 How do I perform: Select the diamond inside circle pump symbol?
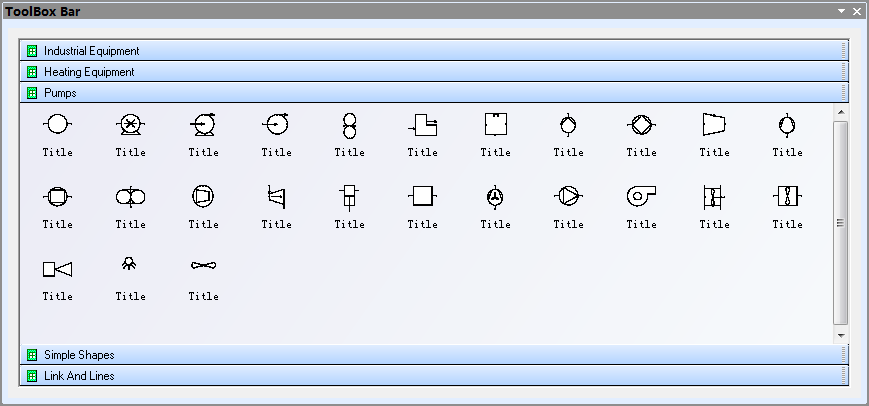click(641, 124)
